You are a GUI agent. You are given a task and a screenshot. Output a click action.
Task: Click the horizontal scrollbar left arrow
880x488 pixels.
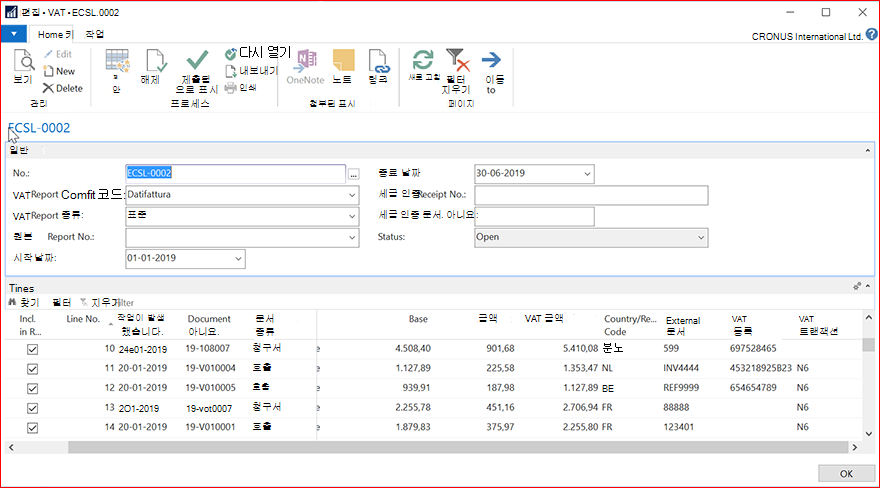(x=11, y=447)
